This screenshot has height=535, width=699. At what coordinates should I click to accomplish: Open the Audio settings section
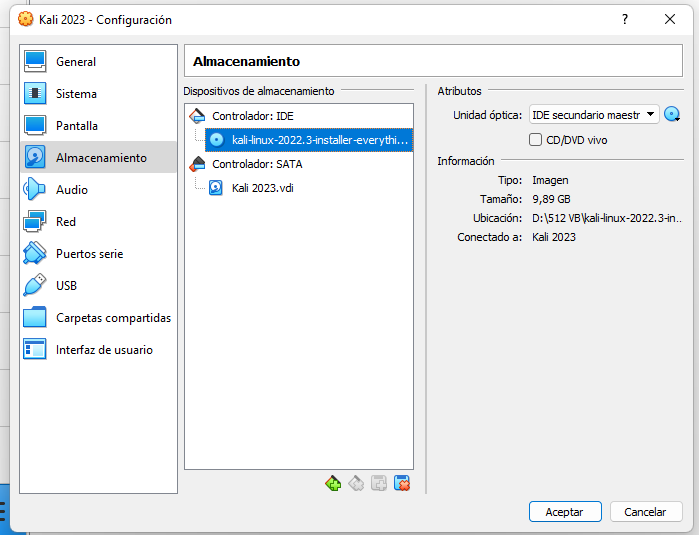pyautogui.click(x=98, y=189)
